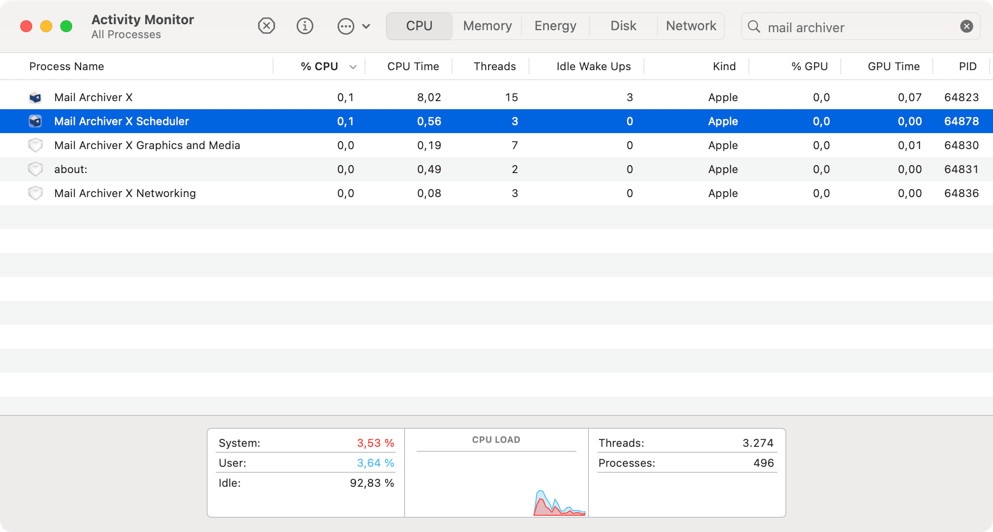Select the Mail Archiver X process row
The height and width of the screenshot is (532, 993).
coord(496,97)
